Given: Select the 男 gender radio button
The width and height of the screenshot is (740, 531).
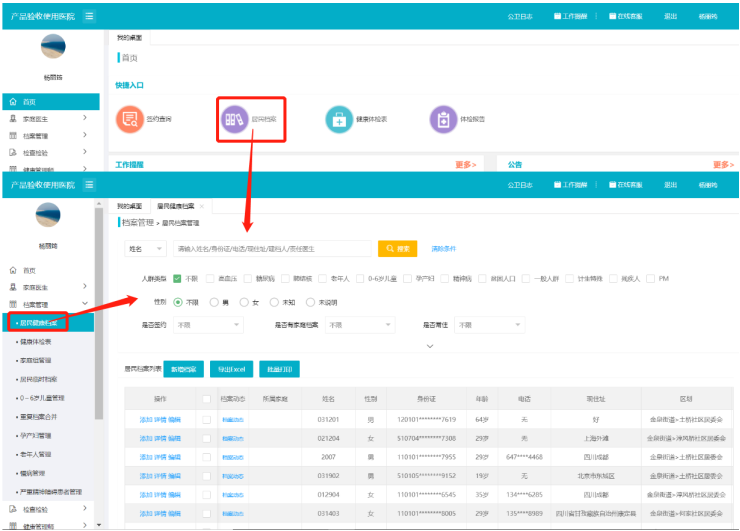Looking at the screenshot, I should tap(213, 302).
